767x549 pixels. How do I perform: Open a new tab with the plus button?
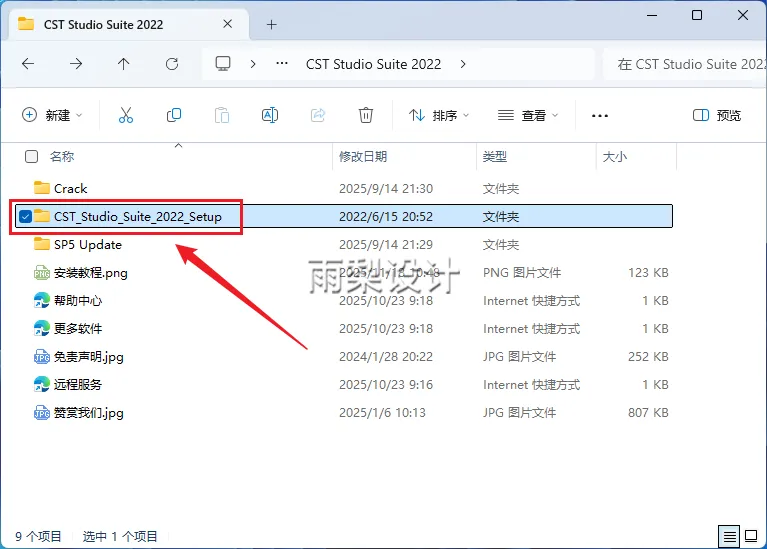click(271, 24)
